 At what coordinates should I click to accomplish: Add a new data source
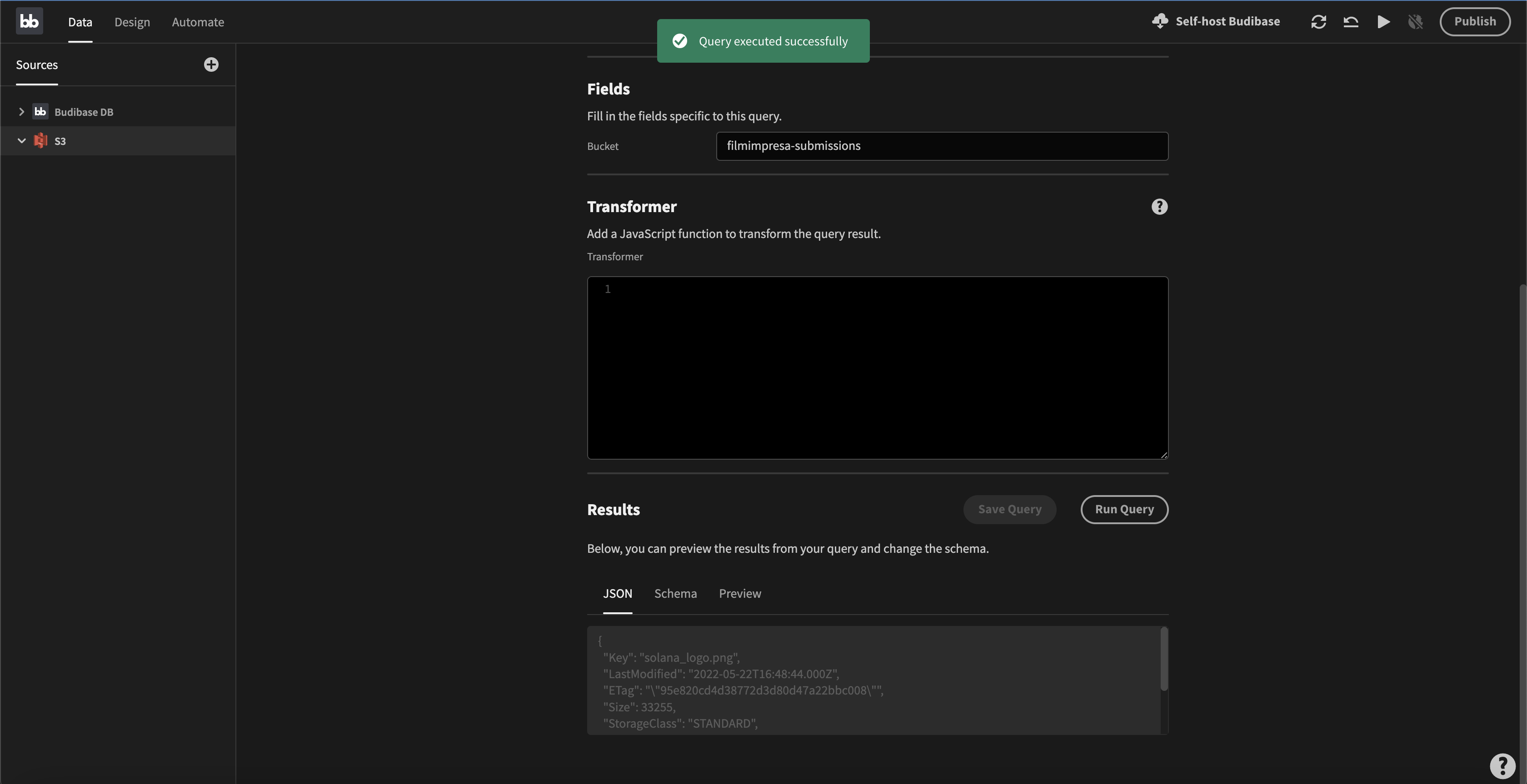click(211, 65)
